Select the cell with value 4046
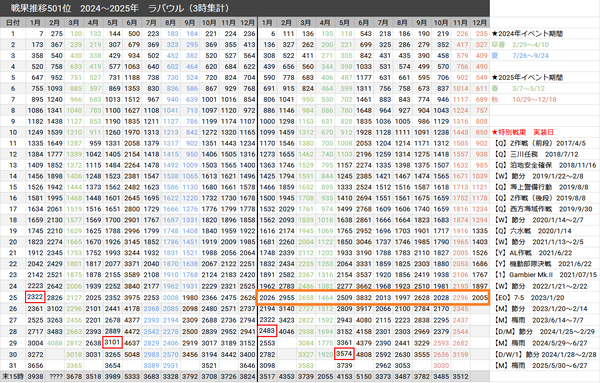Viewport: 600px width, 383px height. tap(286, 332)
